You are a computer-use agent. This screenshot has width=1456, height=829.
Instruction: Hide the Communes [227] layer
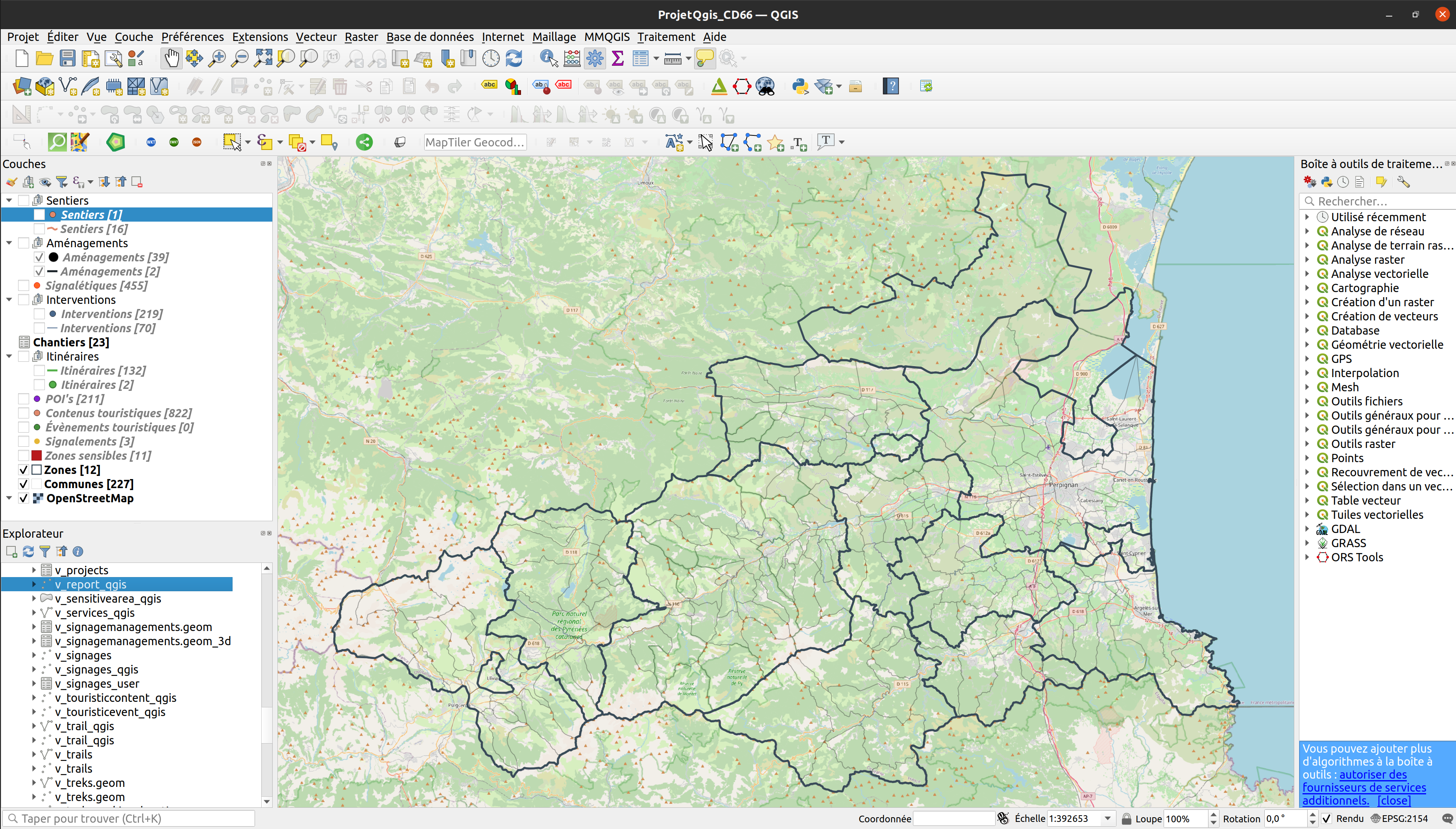point(23,484)
